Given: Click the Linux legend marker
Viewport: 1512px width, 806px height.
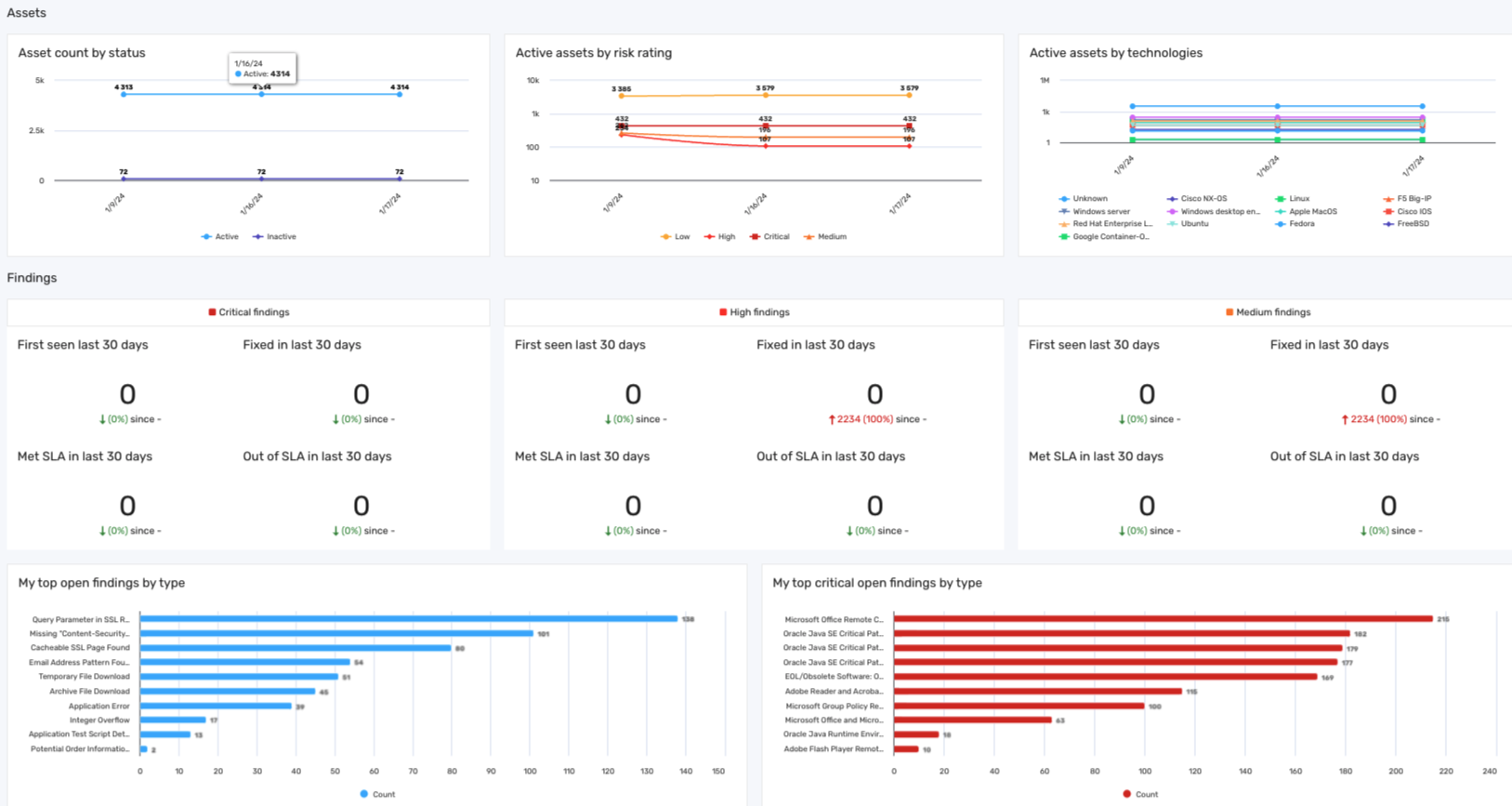Looking at the screenshot, I should click(x=1281, y=199).
